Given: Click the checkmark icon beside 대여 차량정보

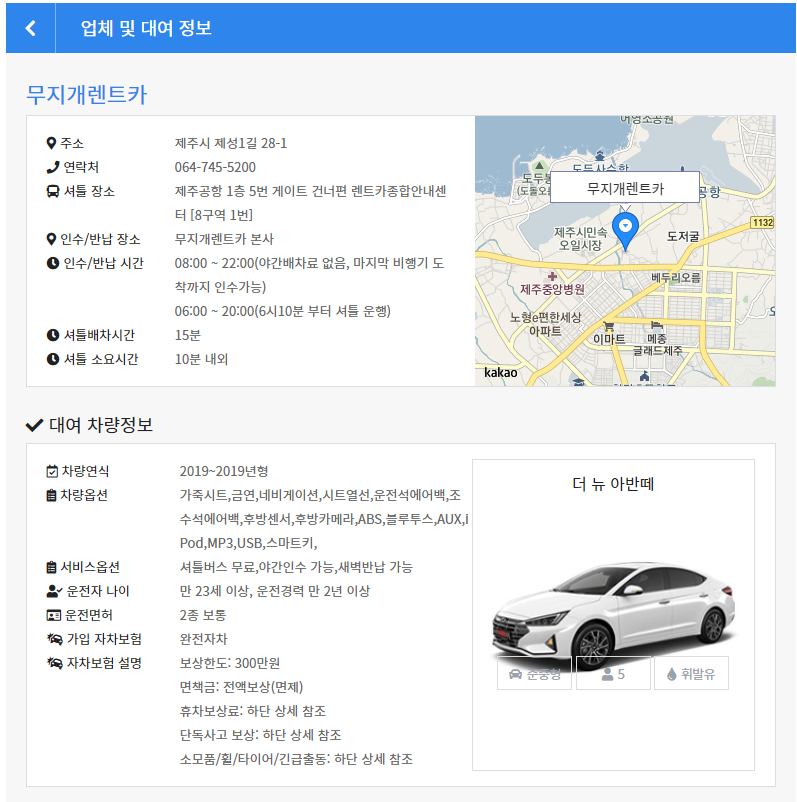Looking at the screenshot, I should tap(34, 425).
